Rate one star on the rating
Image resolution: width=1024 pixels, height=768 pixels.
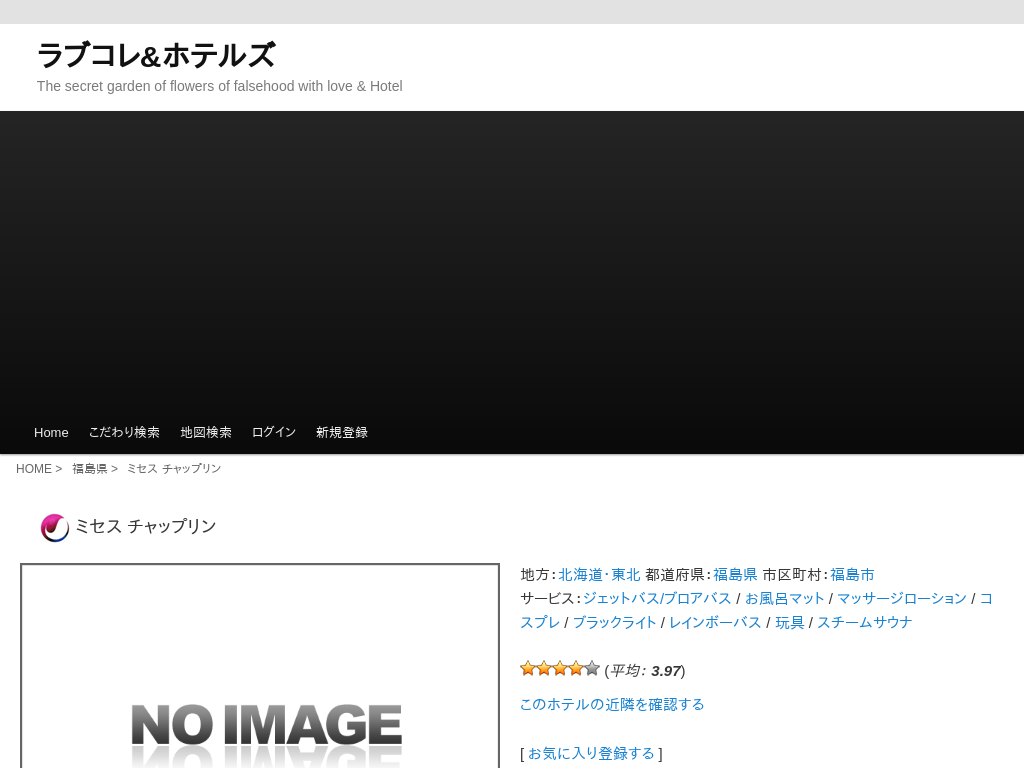pos(528,668)
